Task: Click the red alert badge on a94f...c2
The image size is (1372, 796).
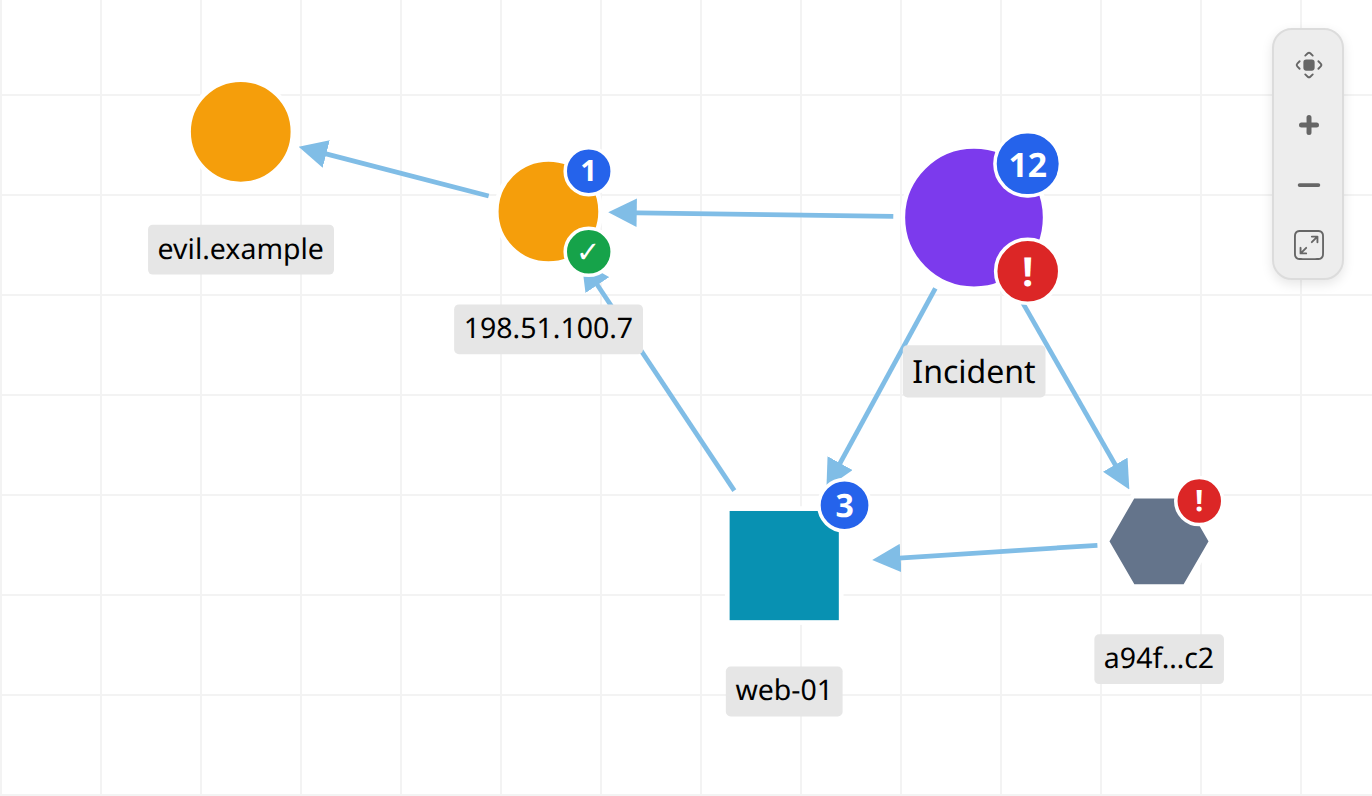Action: click(1199, 500)
